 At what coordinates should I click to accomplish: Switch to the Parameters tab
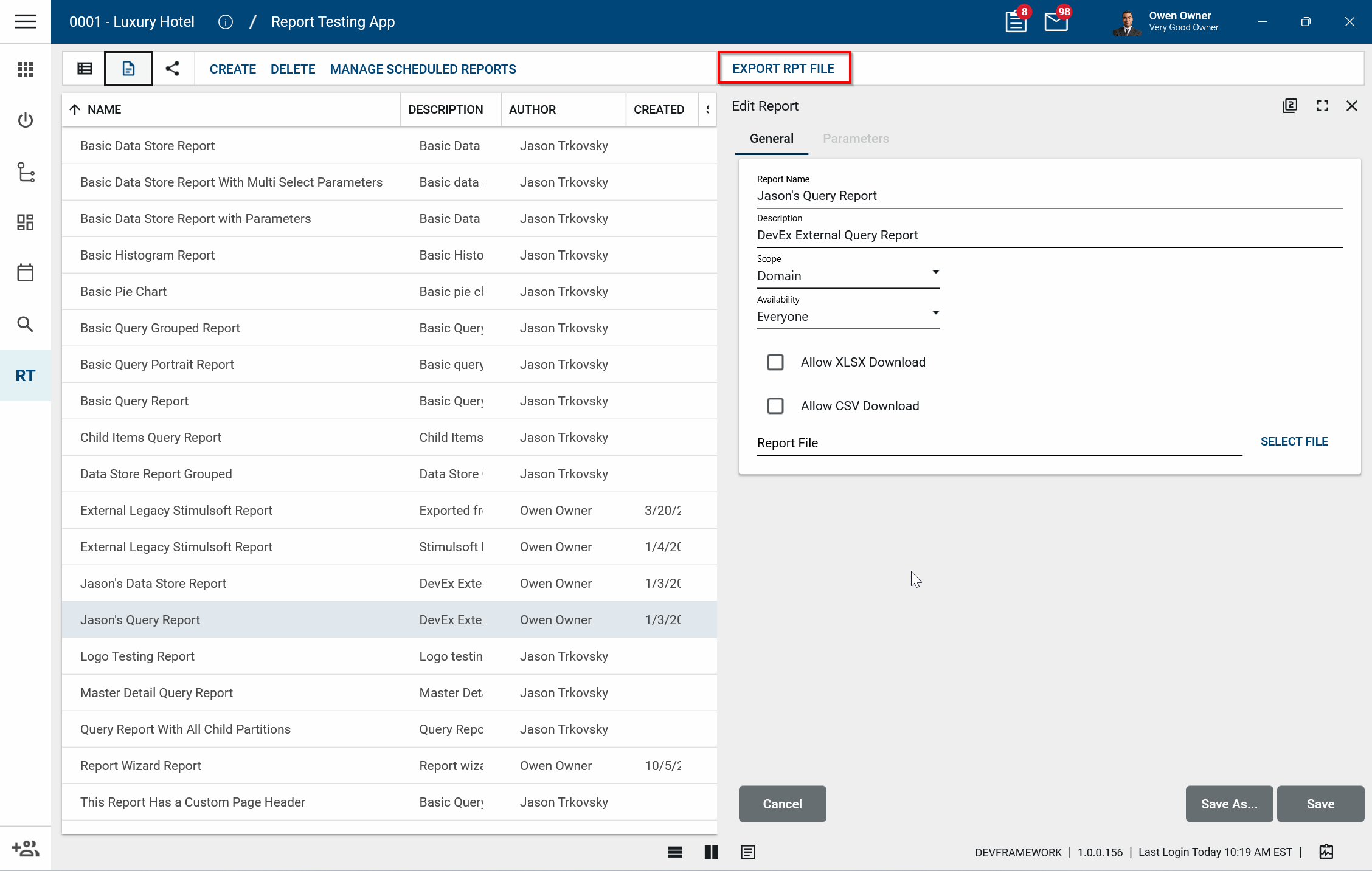(x=855, y=139)
